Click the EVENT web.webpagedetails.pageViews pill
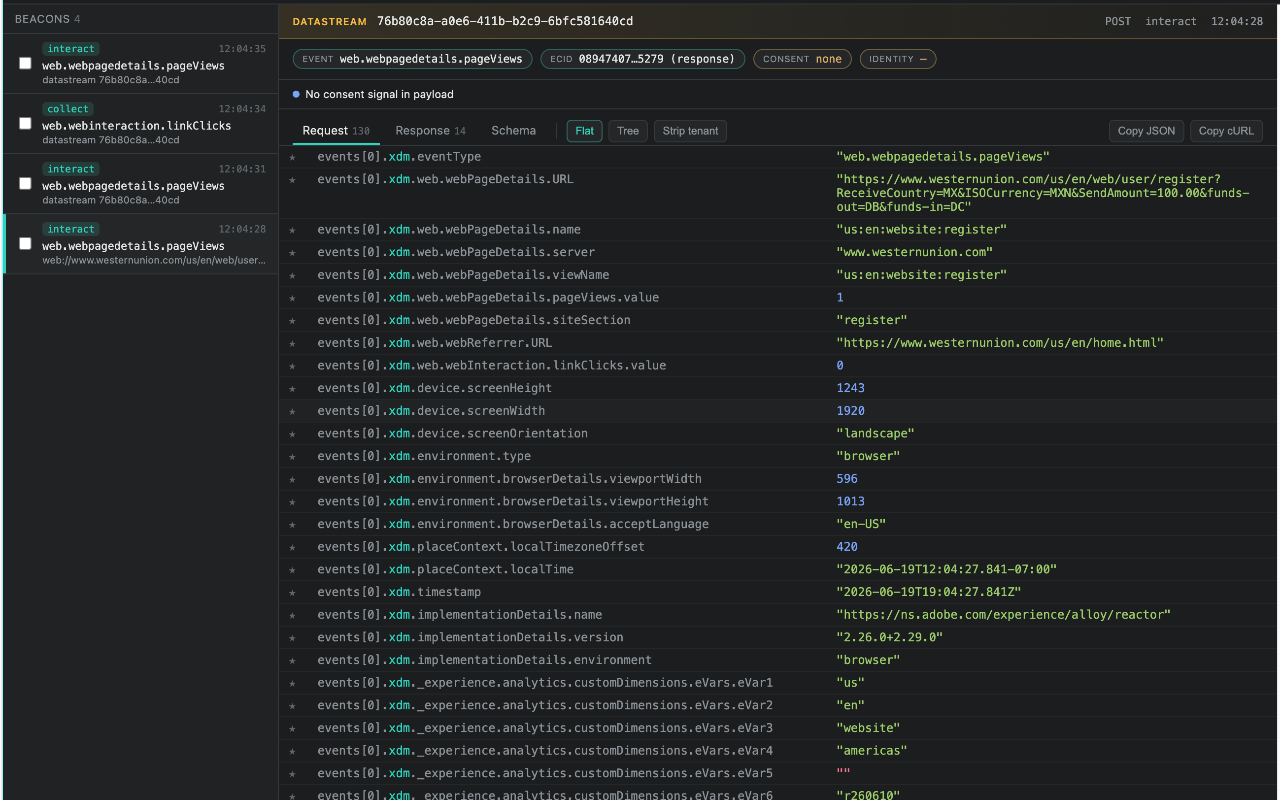1280x800 pixels. point(413,59)
